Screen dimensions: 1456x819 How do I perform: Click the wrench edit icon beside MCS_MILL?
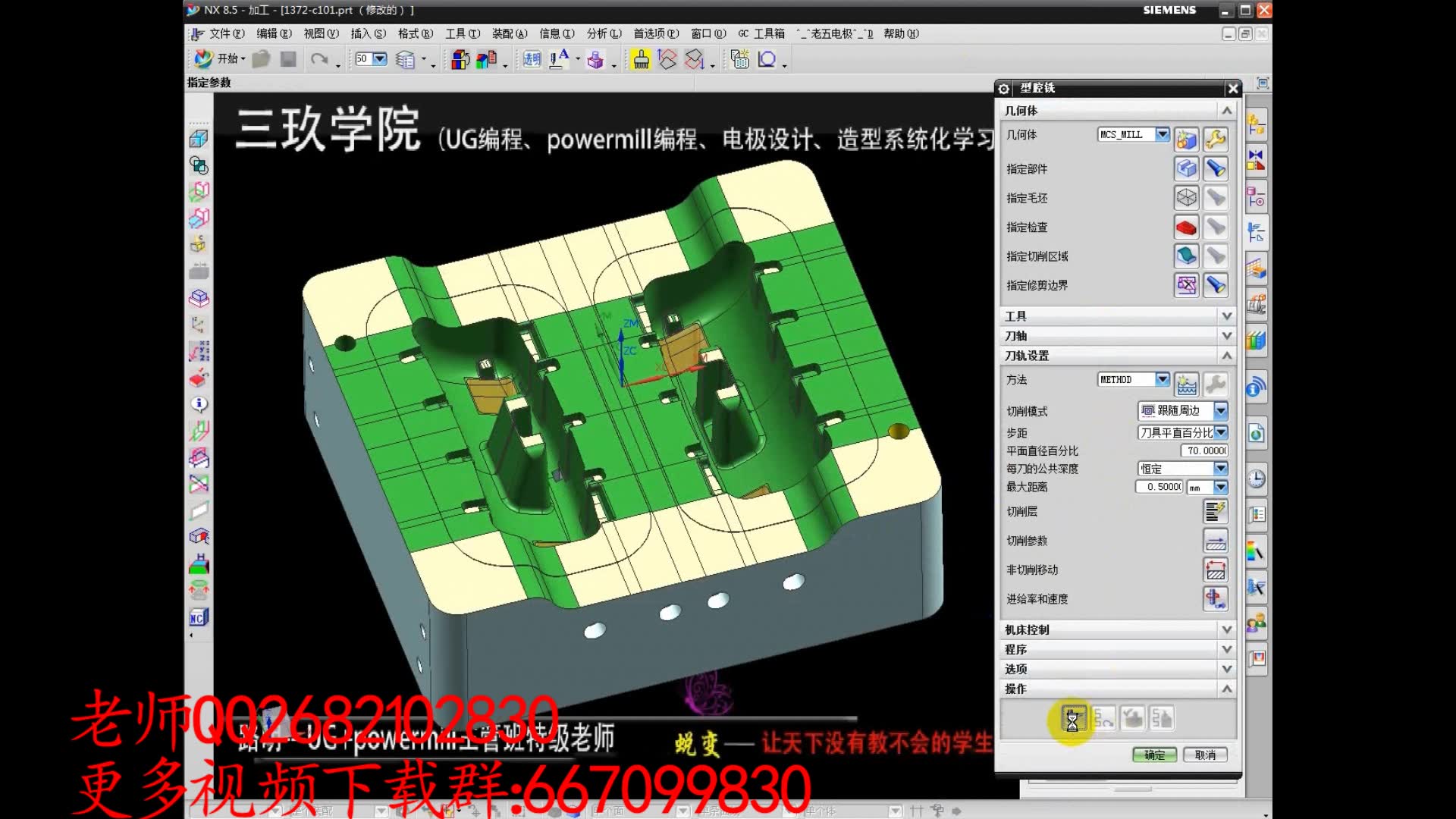[x=1216, y=139]
